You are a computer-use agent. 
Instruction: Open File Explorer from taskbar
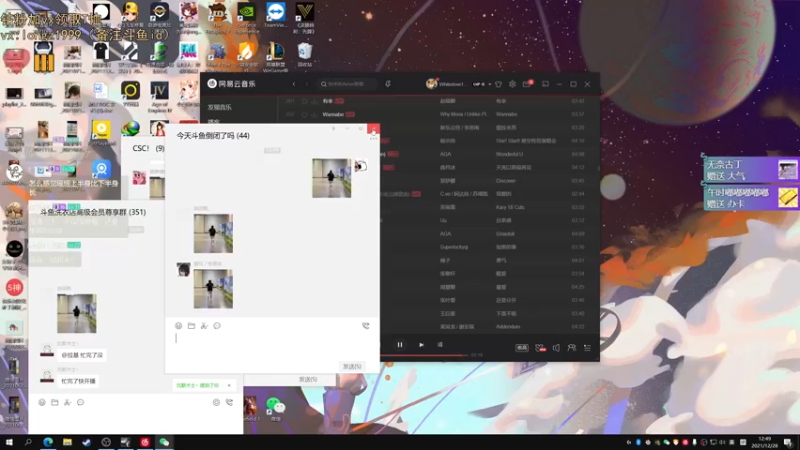click(67, 442)
